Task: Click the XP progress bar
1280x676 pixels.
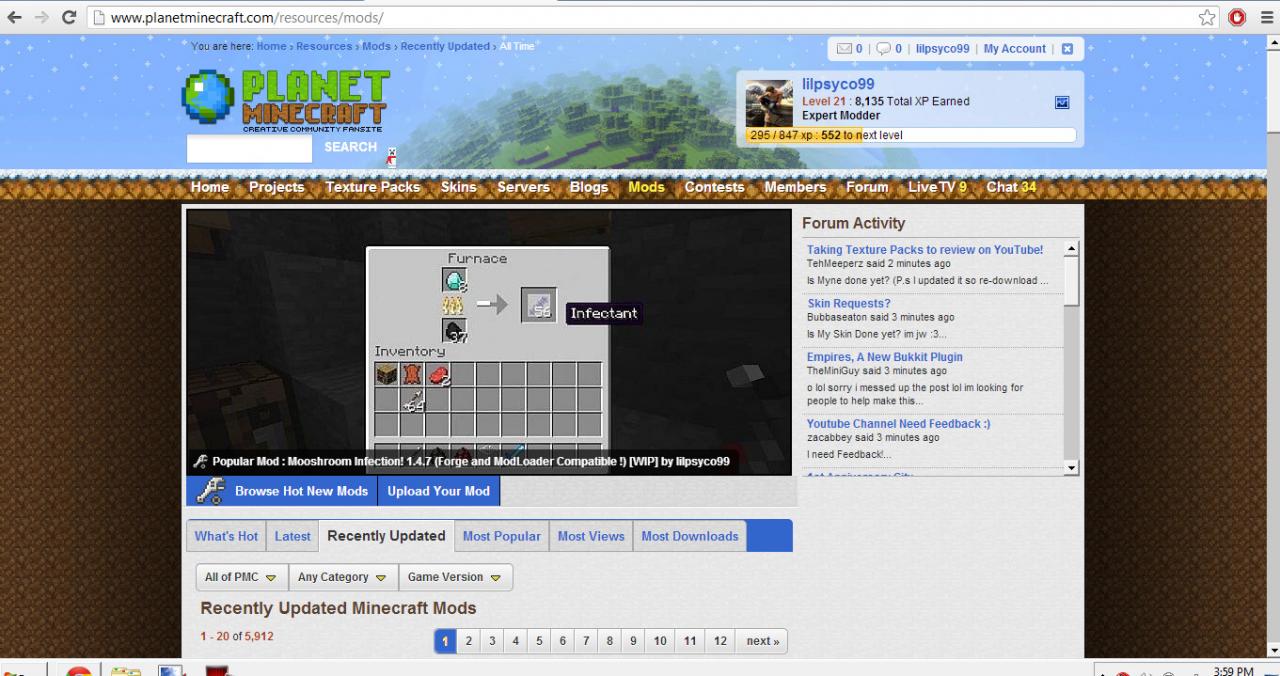Action: (x=910, y=135)
